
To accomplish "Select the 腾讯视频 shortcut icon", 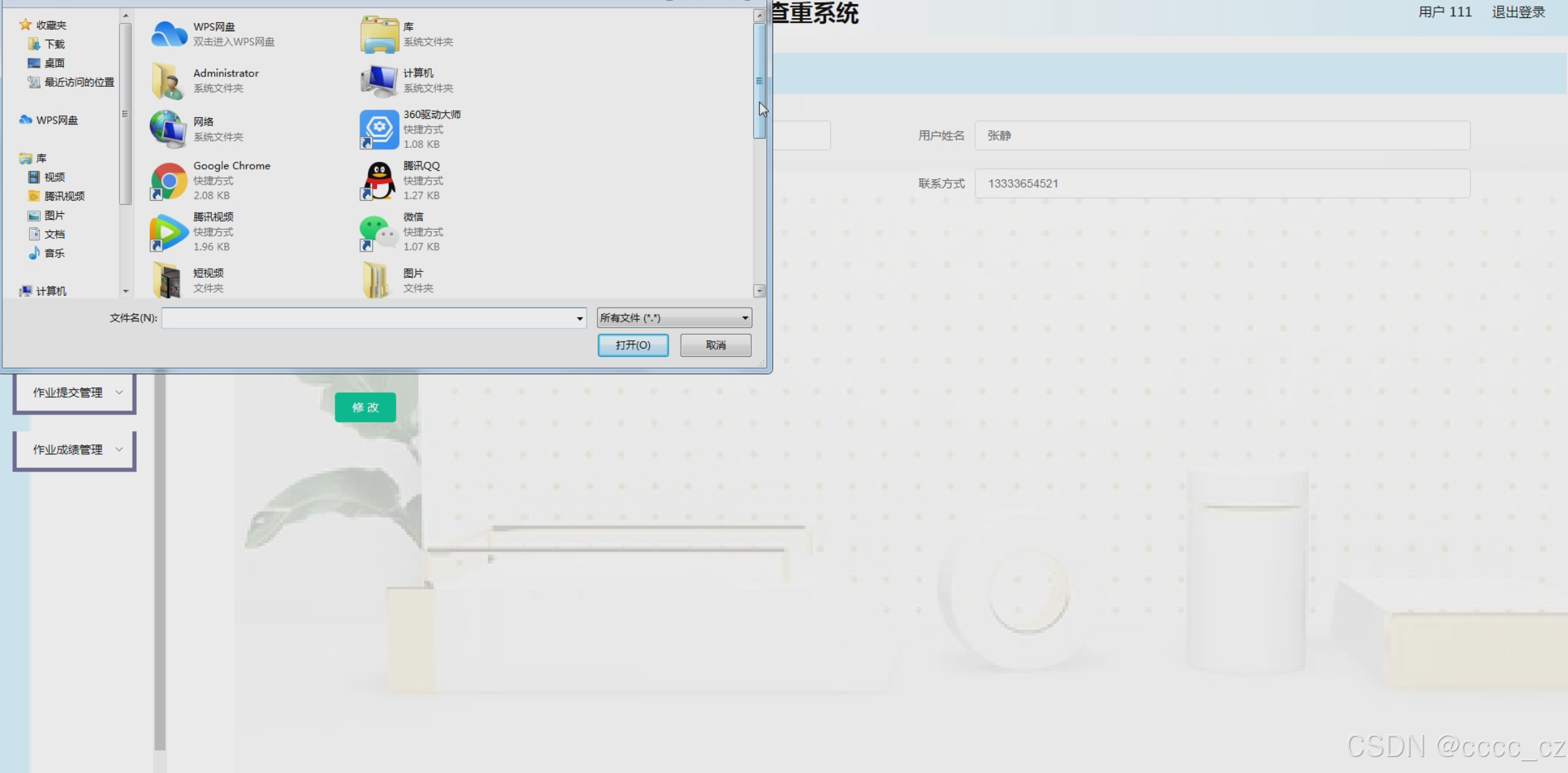I will tap(169, 232).
